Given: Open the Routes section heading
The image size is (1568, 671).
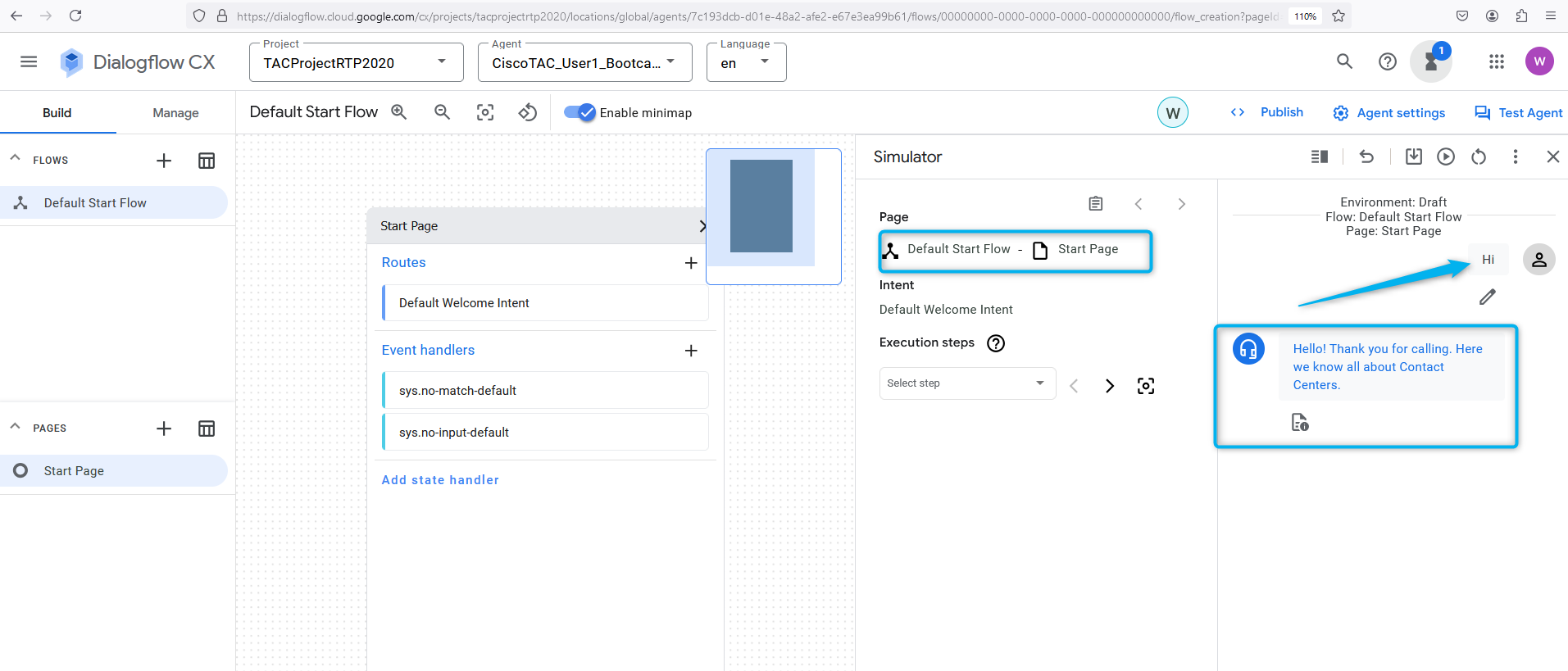Looking at the screenshot, I should (403, 263).
